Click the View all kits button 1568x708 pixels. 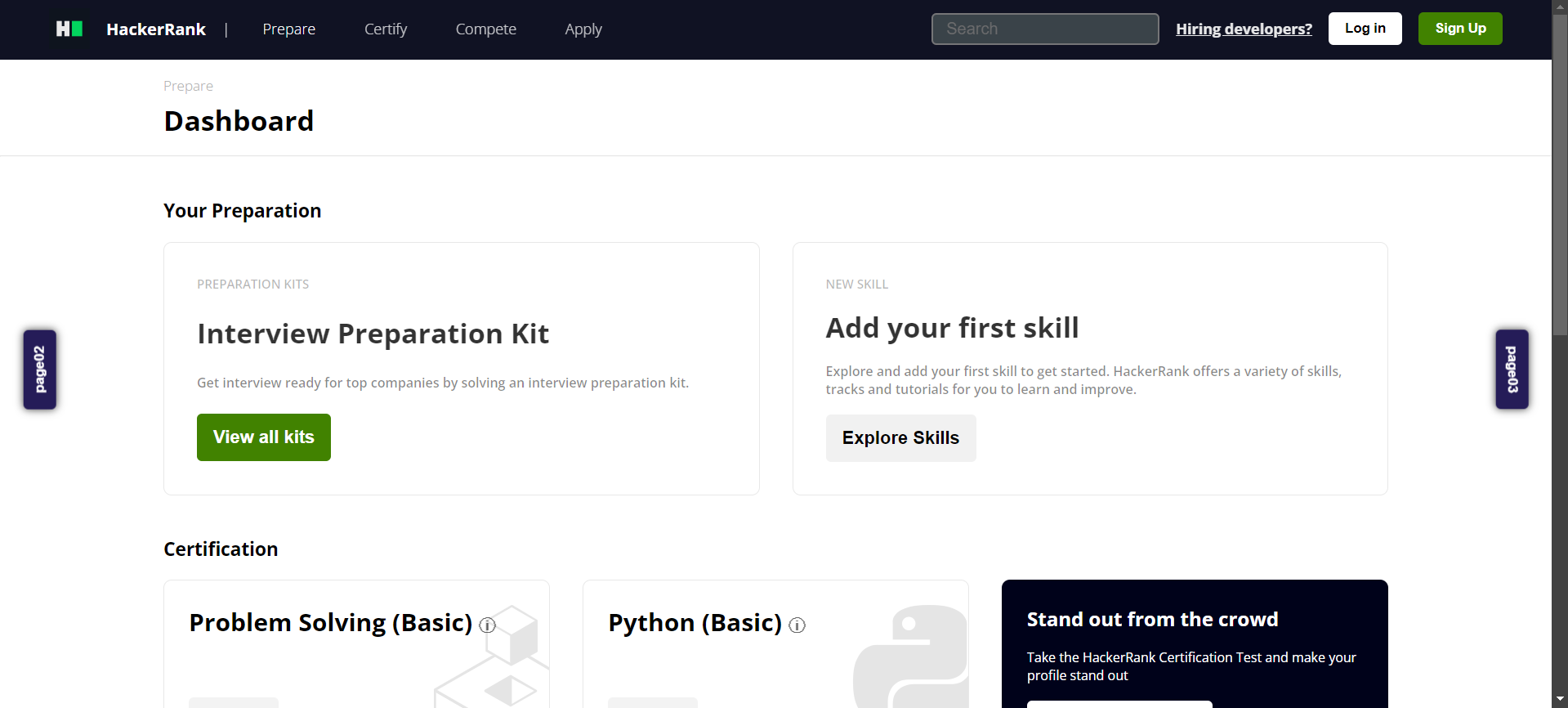coord(264,437)
